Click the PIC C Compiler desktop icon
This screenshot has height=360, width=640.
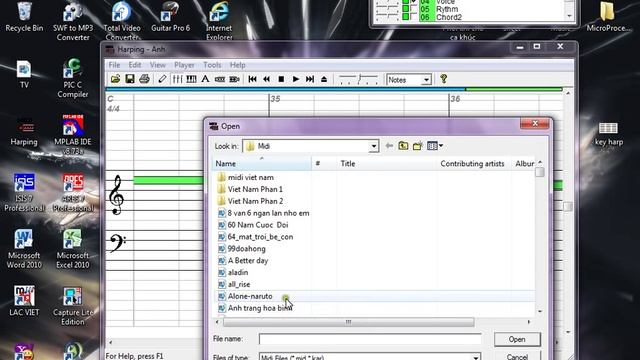pos(73,78)
